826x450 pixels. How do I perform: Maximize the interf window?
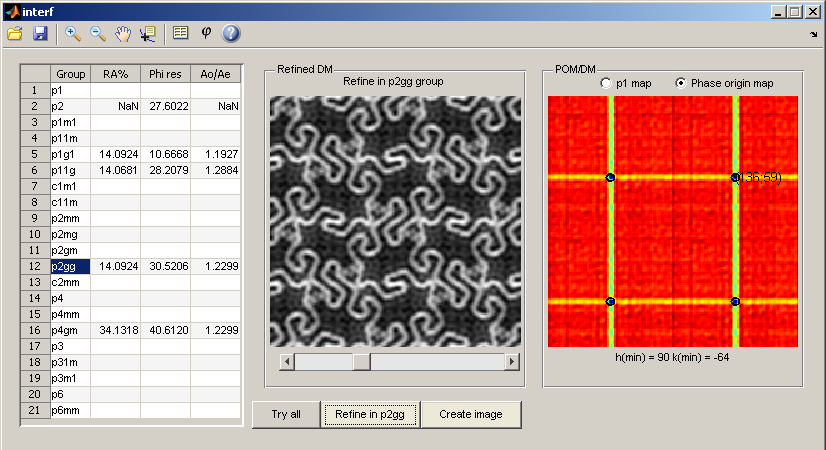coord(795,12)
